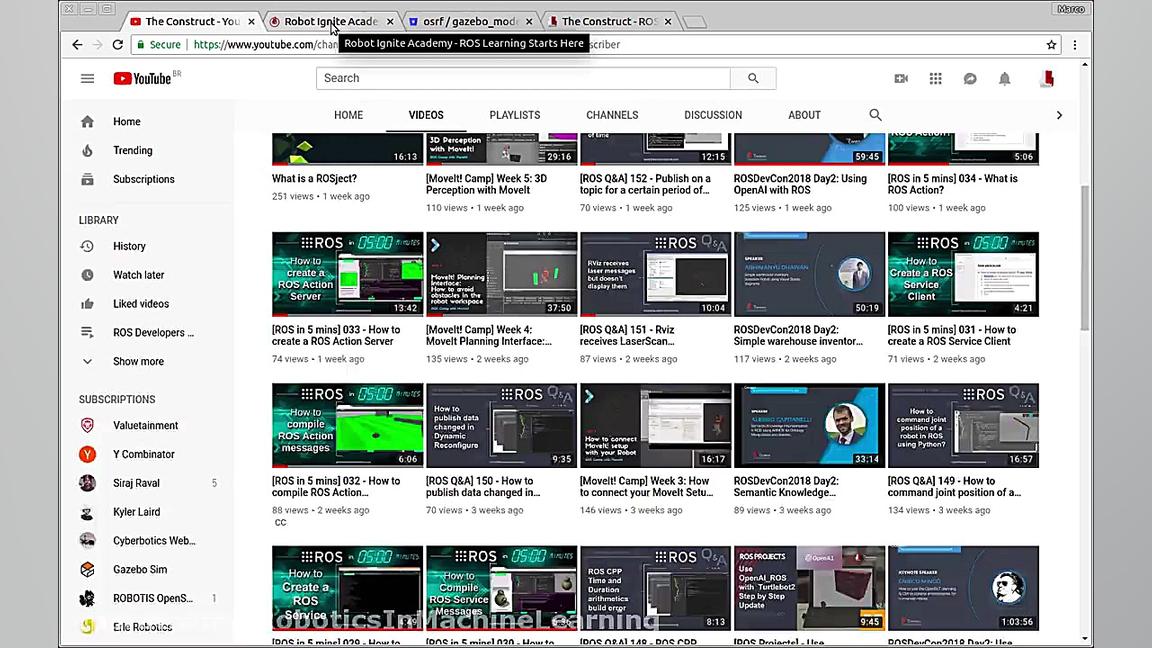Switch to osrf / gazebo_models browser tab
Image resolution: width=1152 pixels, height=648 pixels.
tap(470, 21)
